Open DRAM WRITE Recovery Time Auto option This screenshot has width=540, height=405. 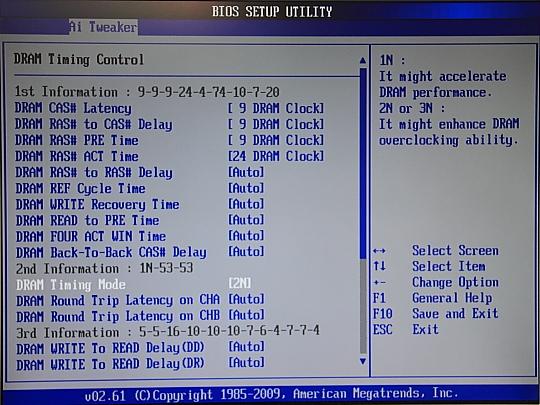(246, 204)
